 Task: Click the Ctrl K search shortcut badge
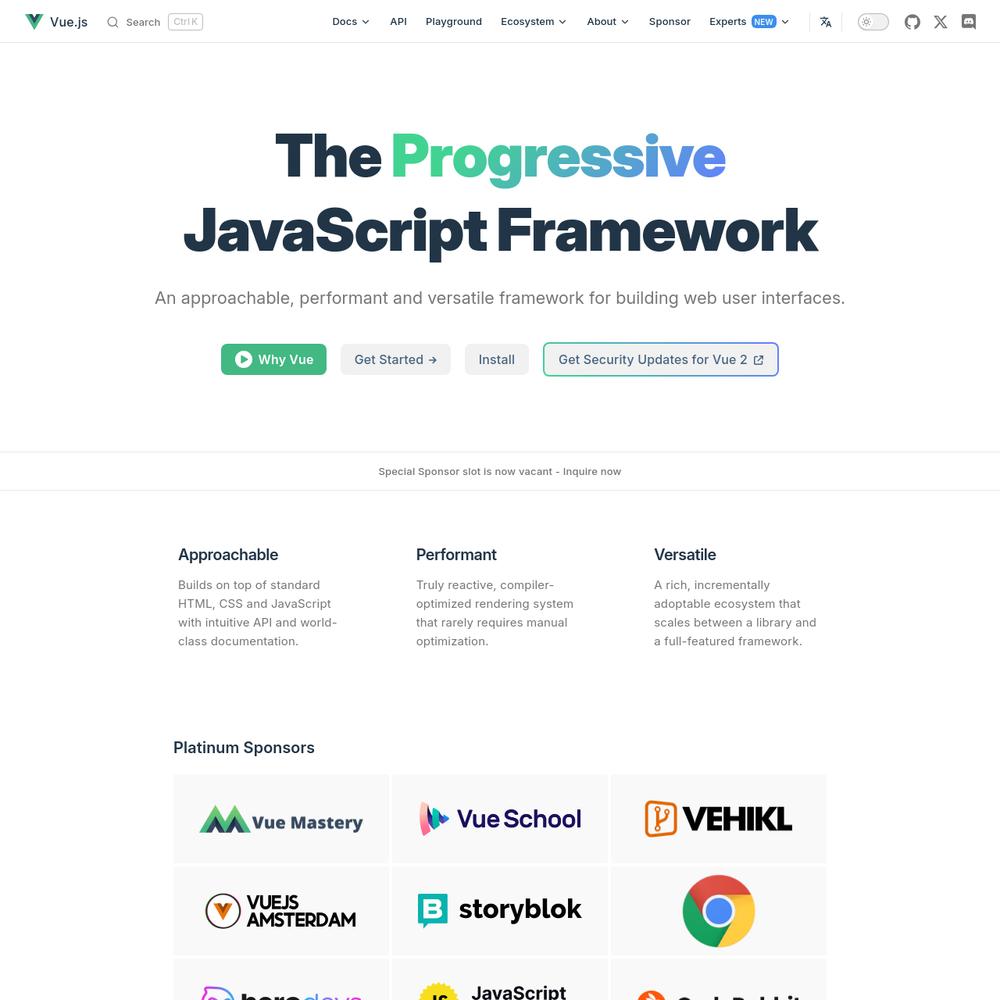186,22
